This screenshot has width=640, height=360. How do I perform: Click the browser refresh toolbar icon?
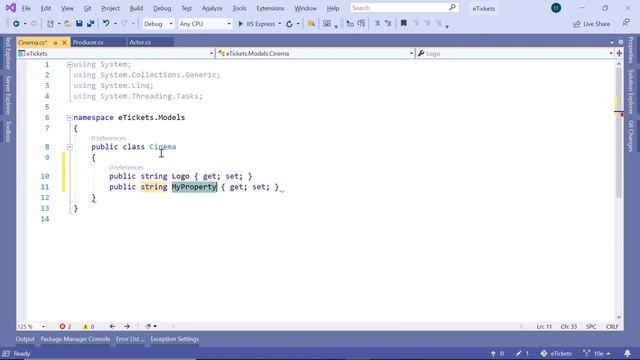click(x=289, y=24)
